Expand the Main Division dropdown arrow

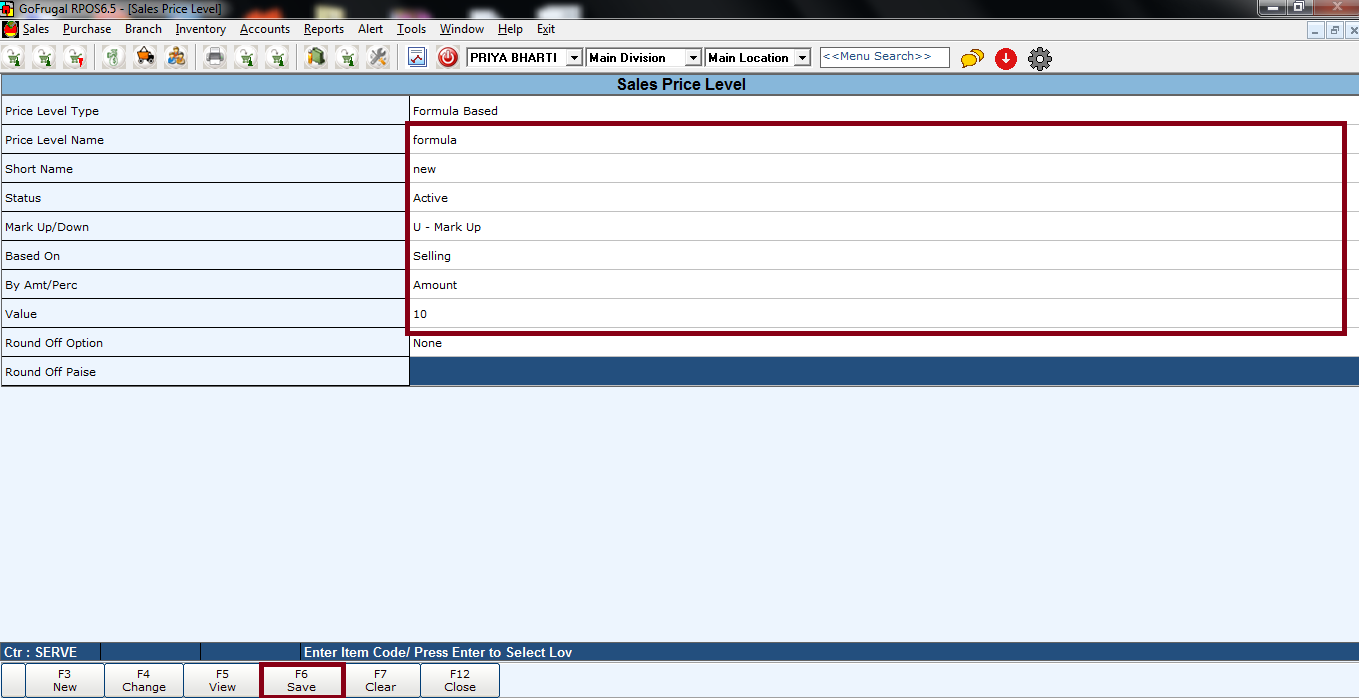tap(693, 58)
